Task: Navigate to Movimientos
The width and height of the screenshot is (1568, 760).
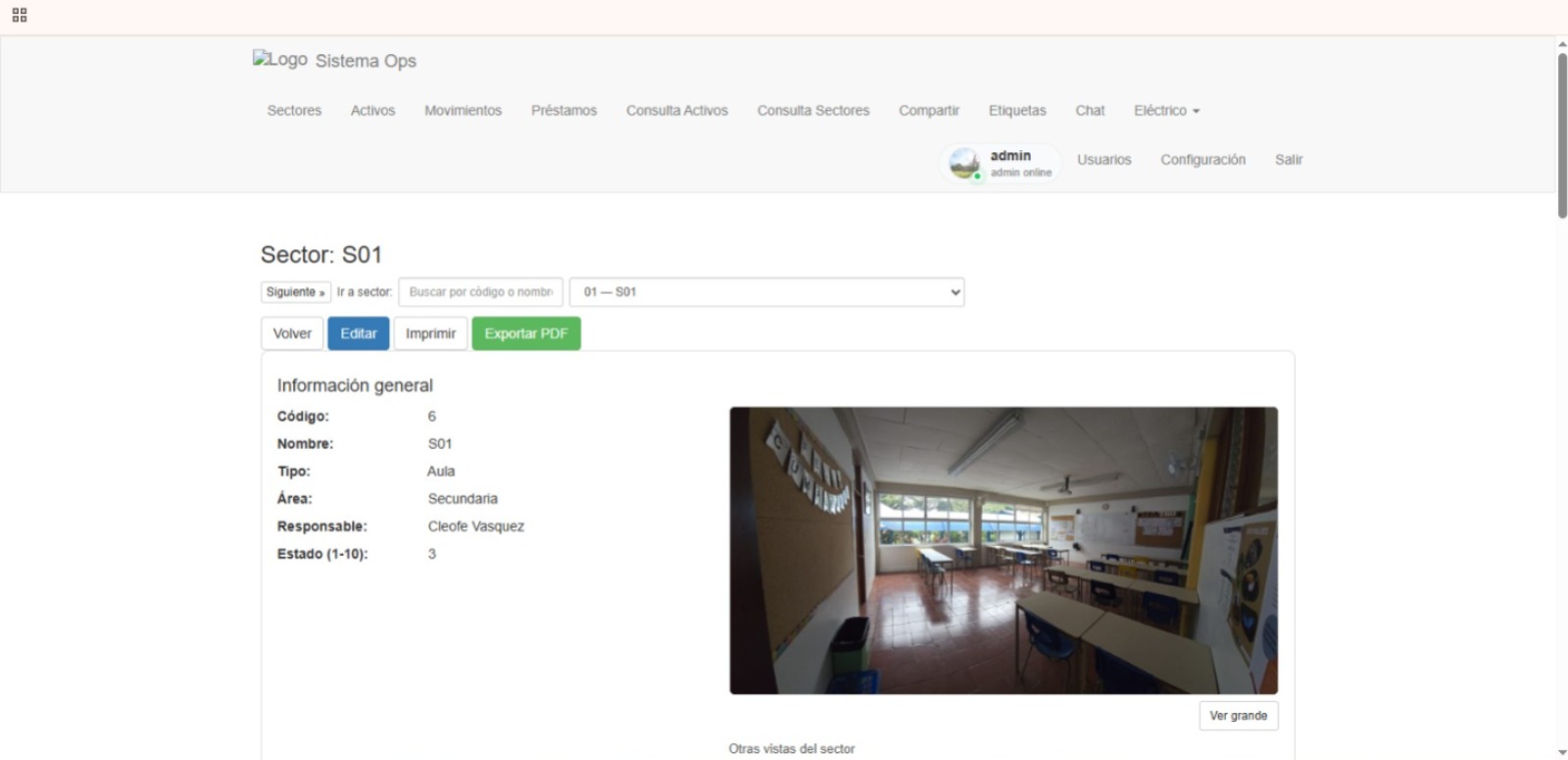Action: pos(463,111)
